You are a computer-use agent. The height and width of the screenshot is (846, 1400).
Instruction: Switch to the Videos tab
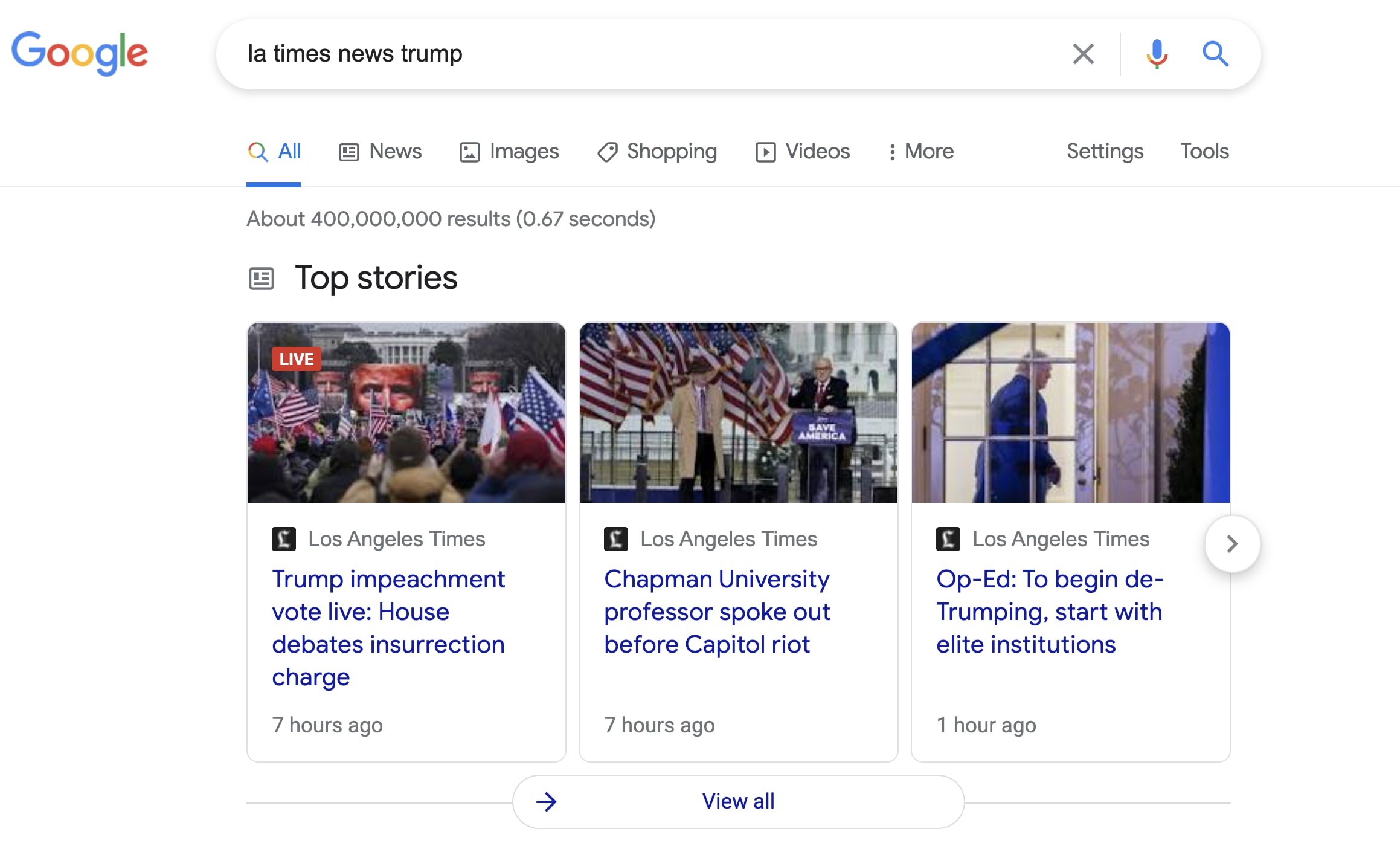click(x=802, y=151)
